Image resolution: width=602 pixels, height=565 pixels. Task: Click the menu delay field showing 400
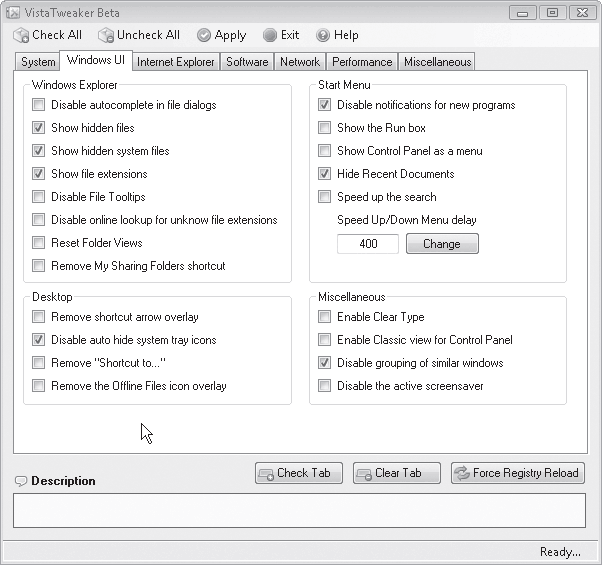pyautogui.click(x=368, y=244)
